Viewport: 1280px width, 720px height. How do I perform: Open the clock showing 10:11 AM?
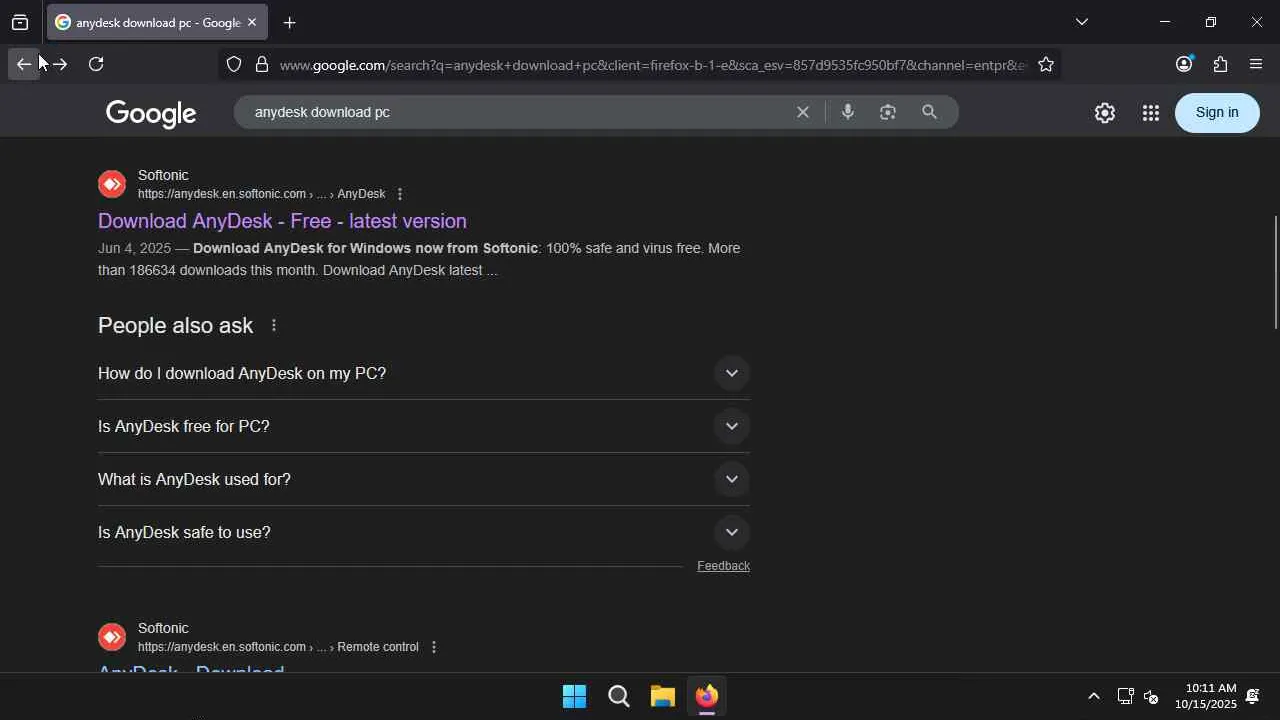(1205, 696)
